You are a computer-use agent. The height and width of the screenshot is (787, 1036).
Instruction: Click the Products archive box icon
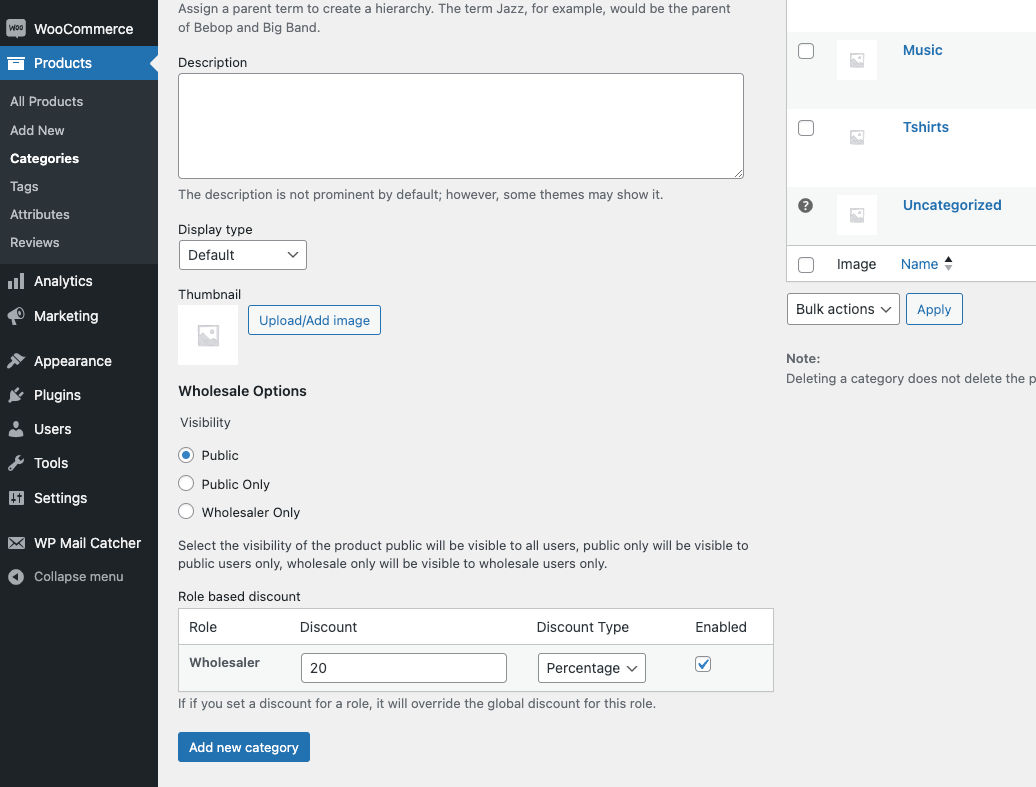click(16, 63)
